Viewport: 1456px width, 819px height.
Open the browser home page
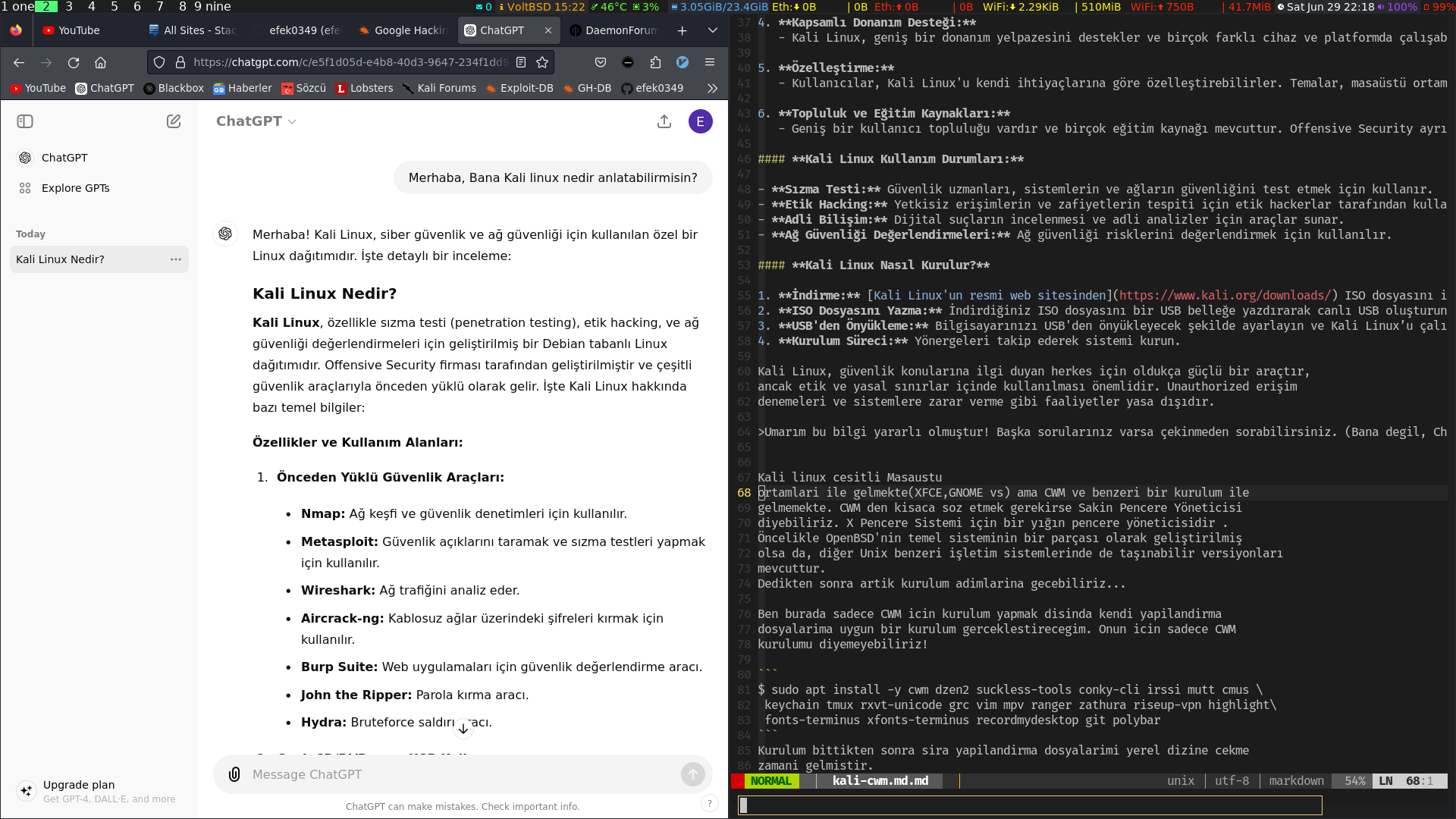(101, 62)
